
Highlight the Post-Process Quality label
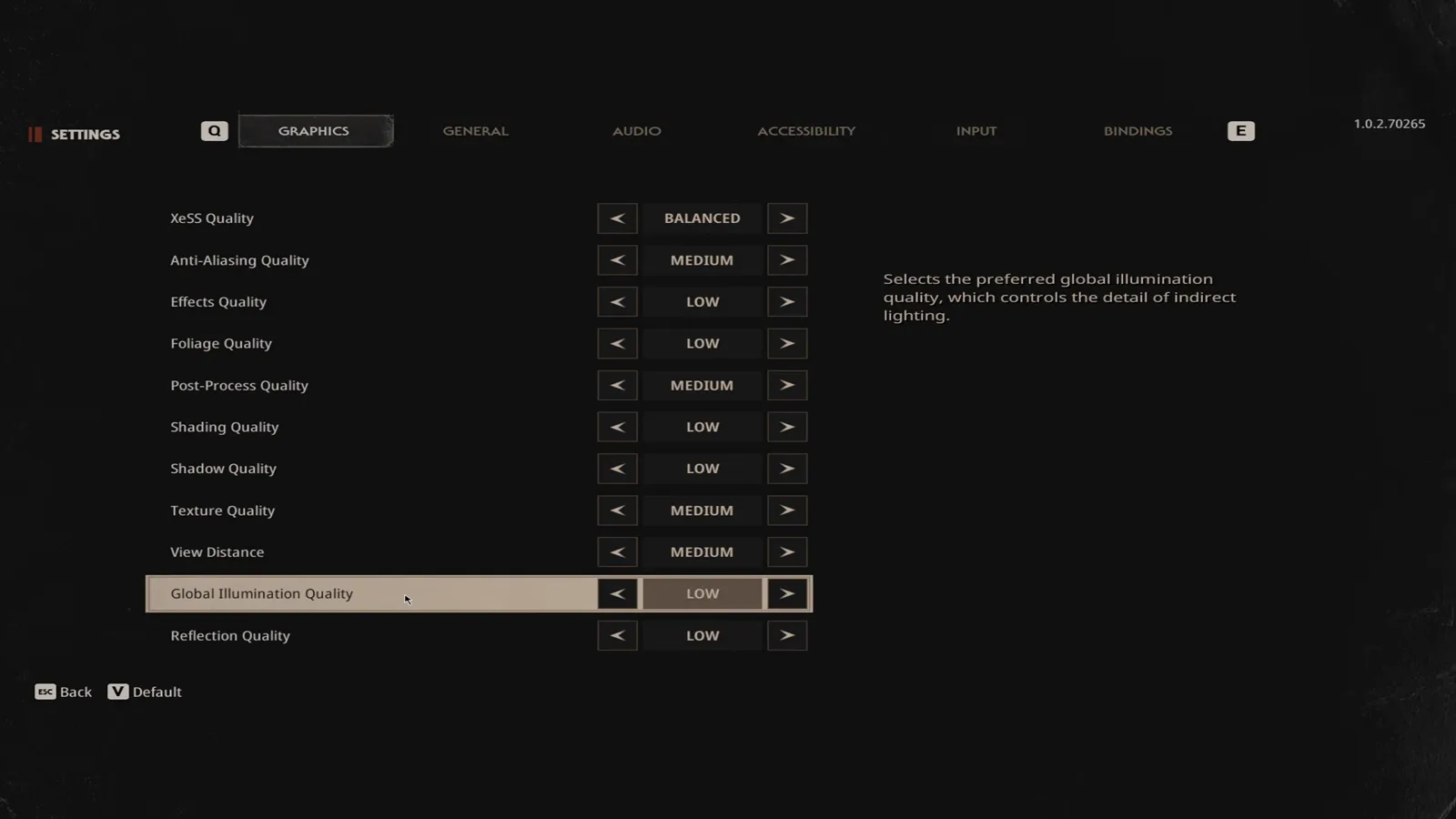tap(239, 386)
